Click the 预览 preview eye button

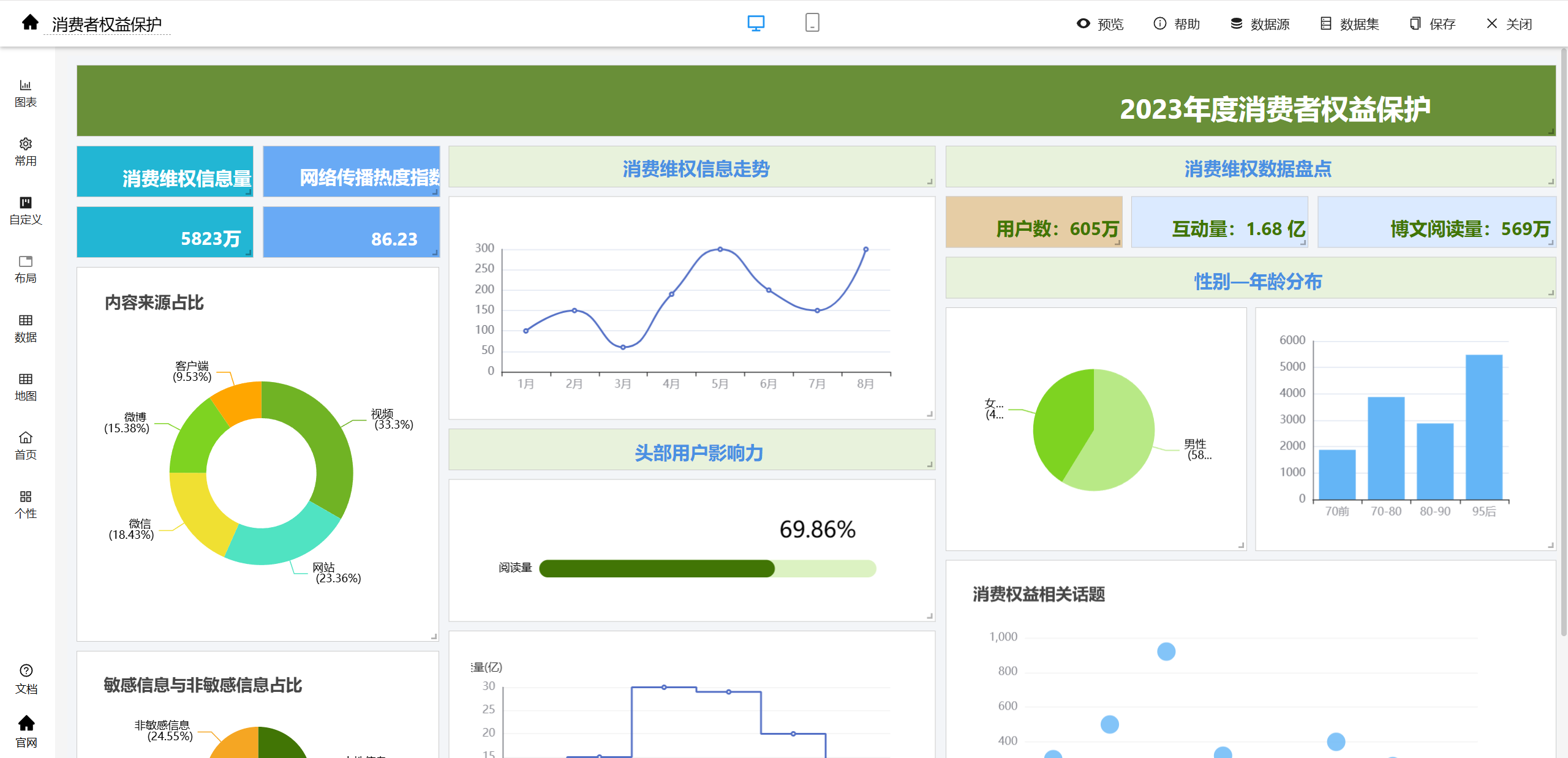click(1100, 24)
